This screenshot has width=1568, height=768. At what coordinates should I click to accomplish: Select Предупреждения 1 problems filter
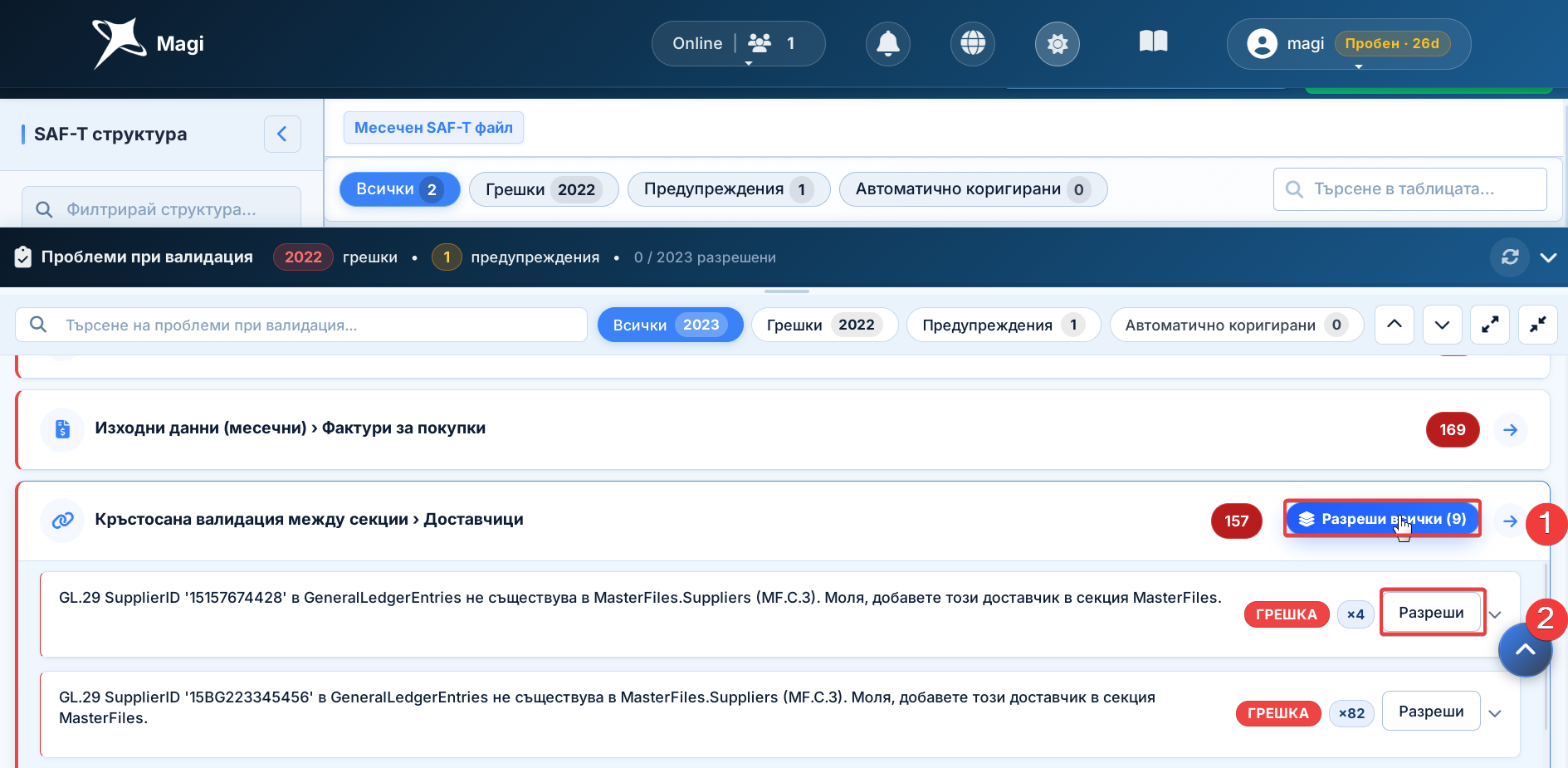(x=1003, y=325)
